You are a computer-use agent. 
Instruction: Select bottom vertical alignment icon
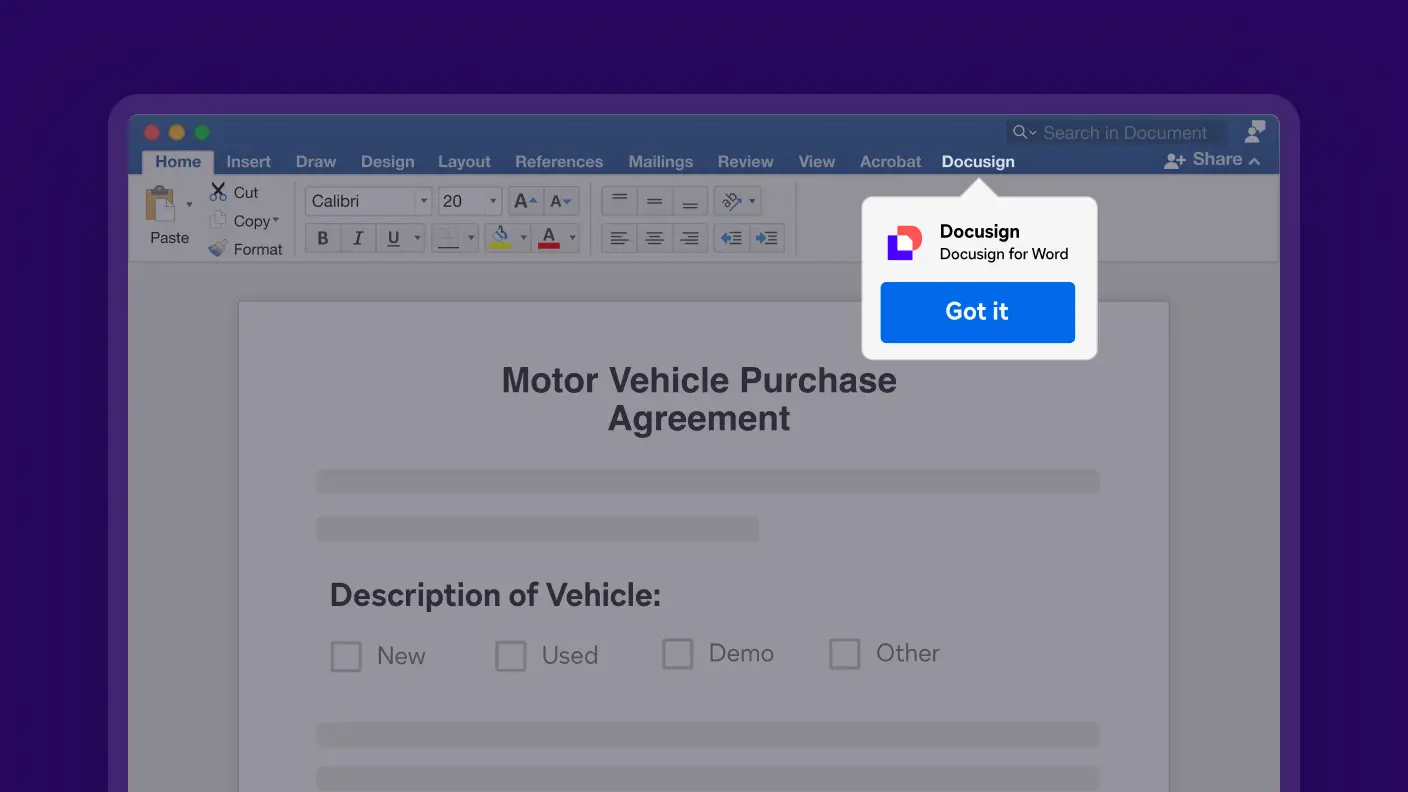coord(690,201)
